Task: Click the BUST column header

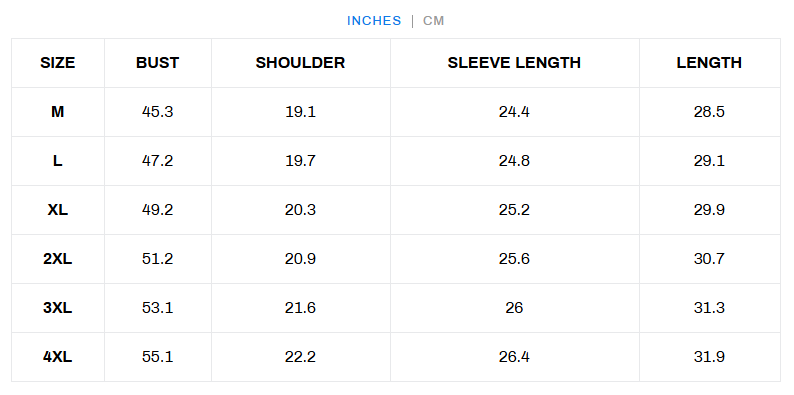Action: click(x=157, y=63)
